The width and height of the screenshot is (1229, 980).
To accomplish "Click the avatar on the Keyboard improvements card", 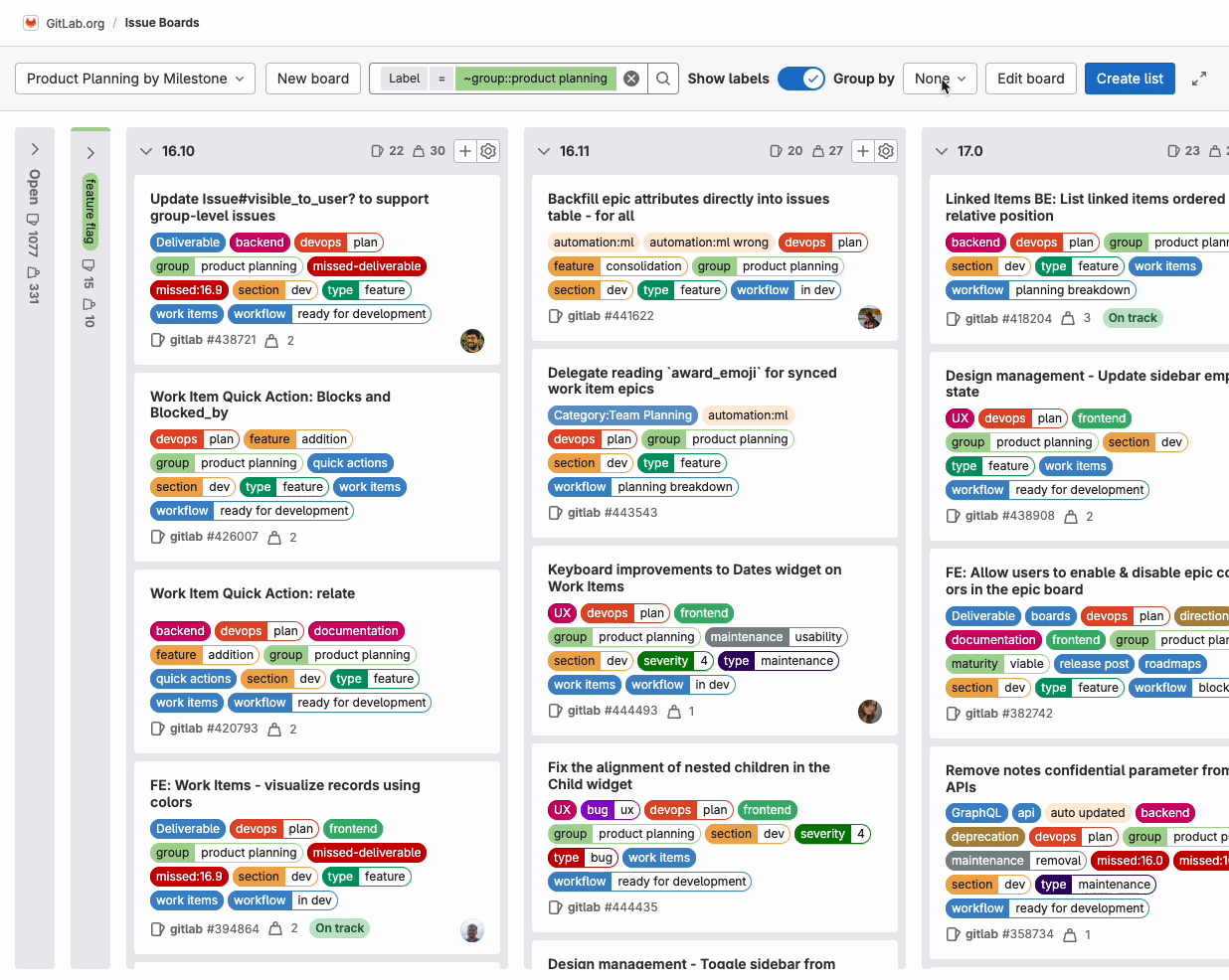I will click(870, 712).
